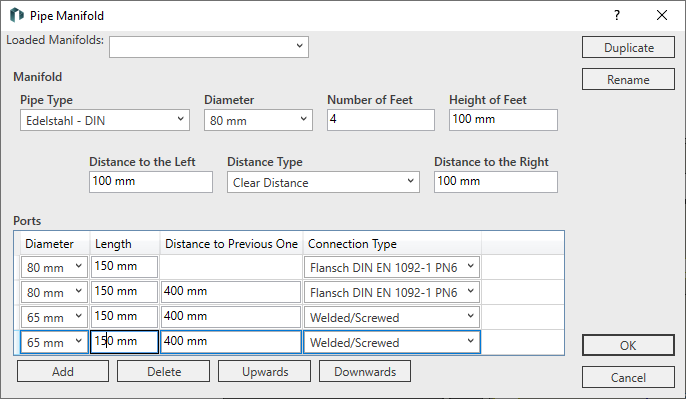Open the Distance Type dropdown showing Clear Distance
686x399 pixels.
click(x=323, y=182)
